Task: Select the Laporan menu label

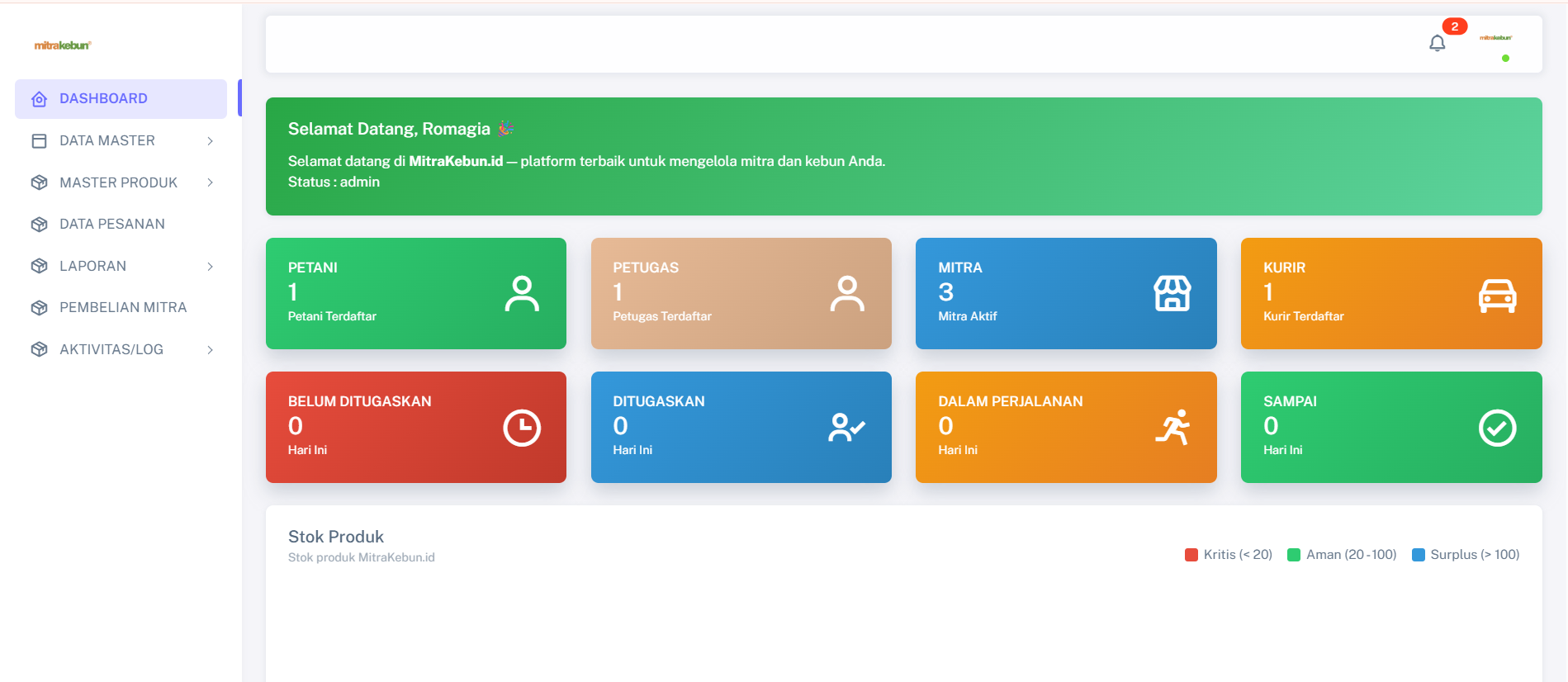Action: [92, 266]
